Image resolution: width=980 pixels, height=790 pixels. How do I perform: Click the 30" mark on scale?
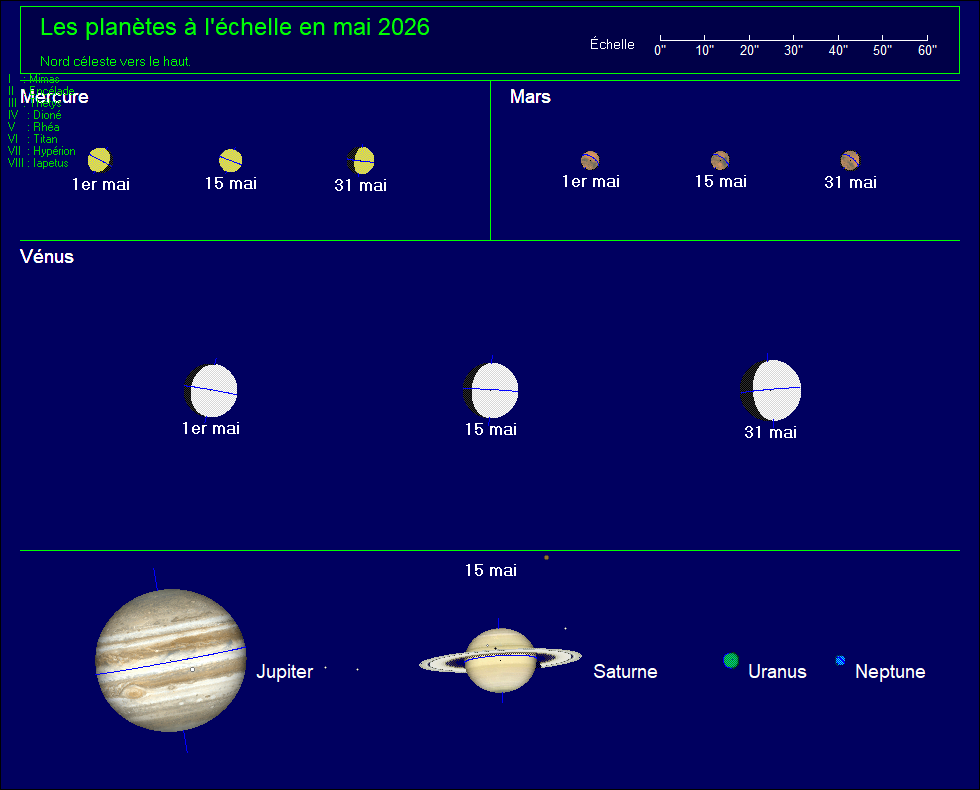[x=793, y=49]
